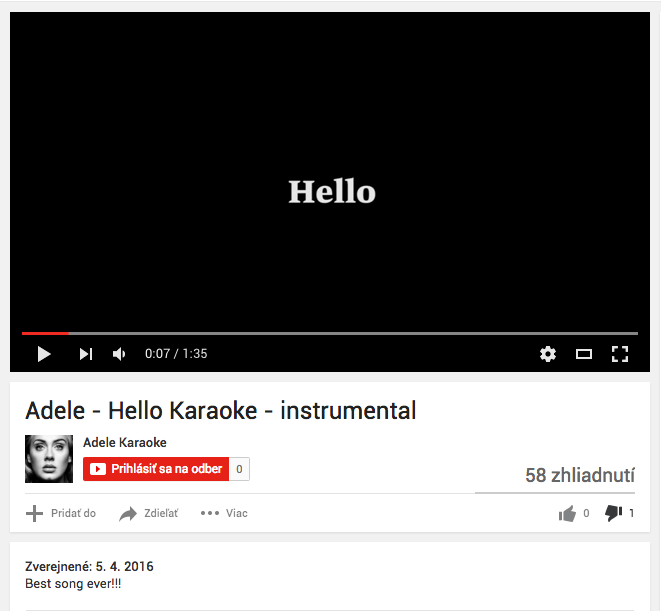This screenshot has height=611, width=661.
Task: Click the Hello text in video area
Action: (332, 191)
